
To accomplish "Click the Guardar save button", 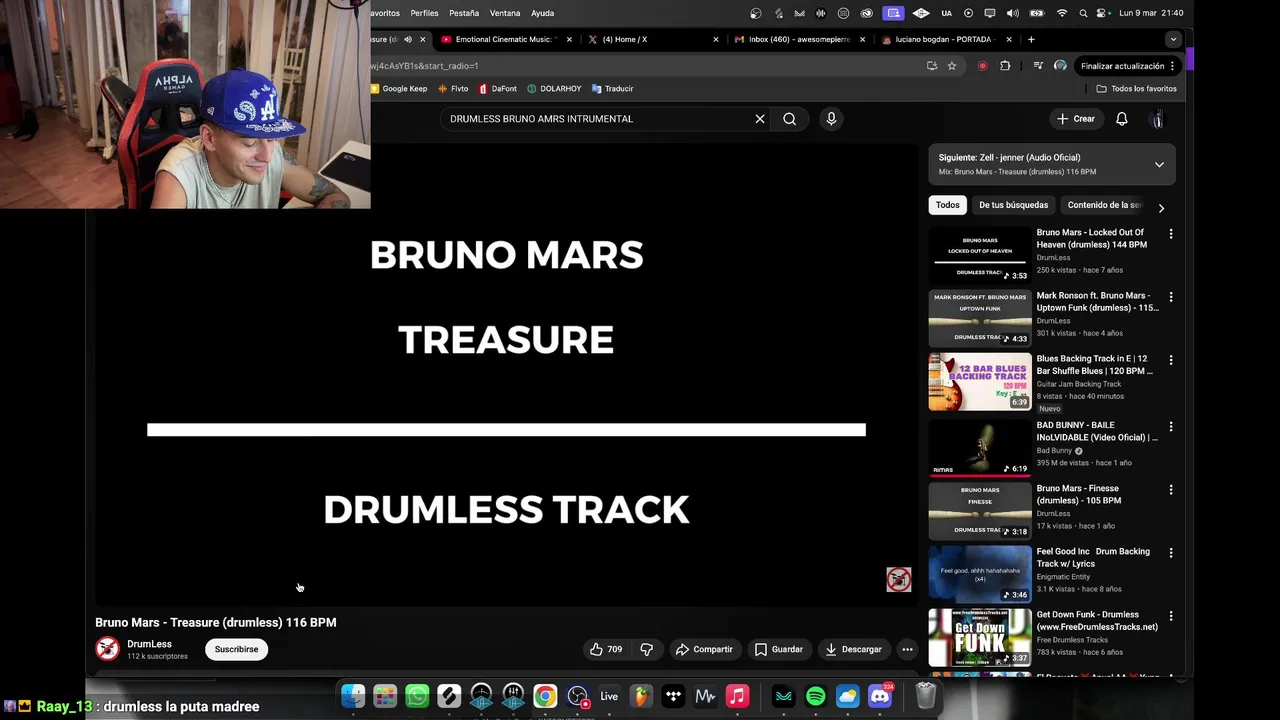I will point(778,649).
